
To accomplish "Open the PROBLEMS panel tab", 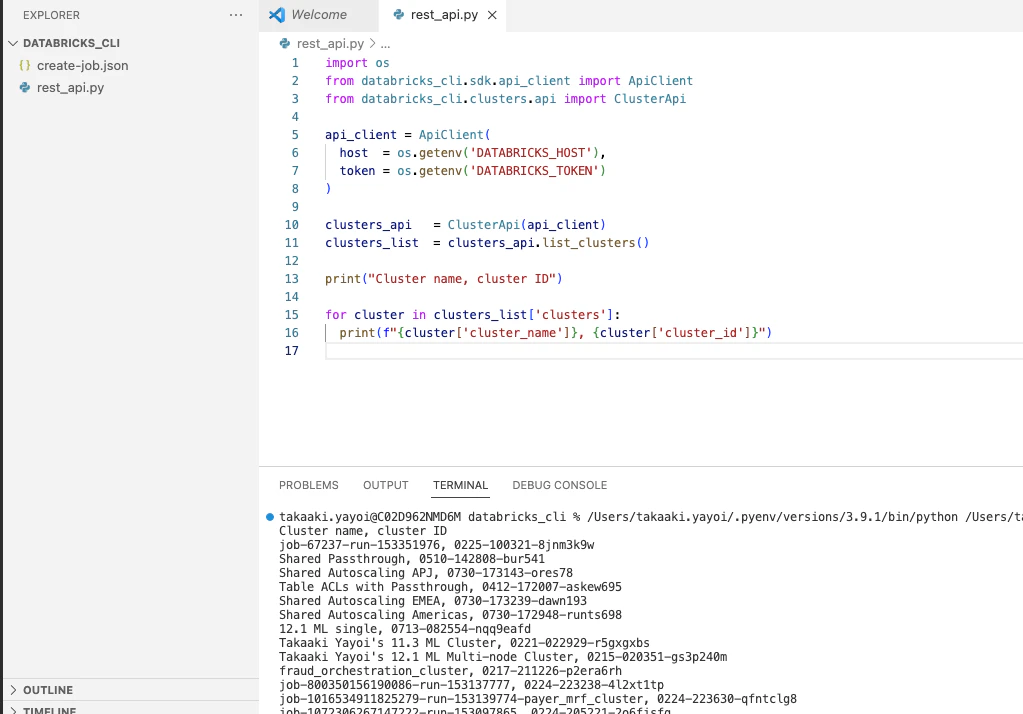I will coord(309,486).
